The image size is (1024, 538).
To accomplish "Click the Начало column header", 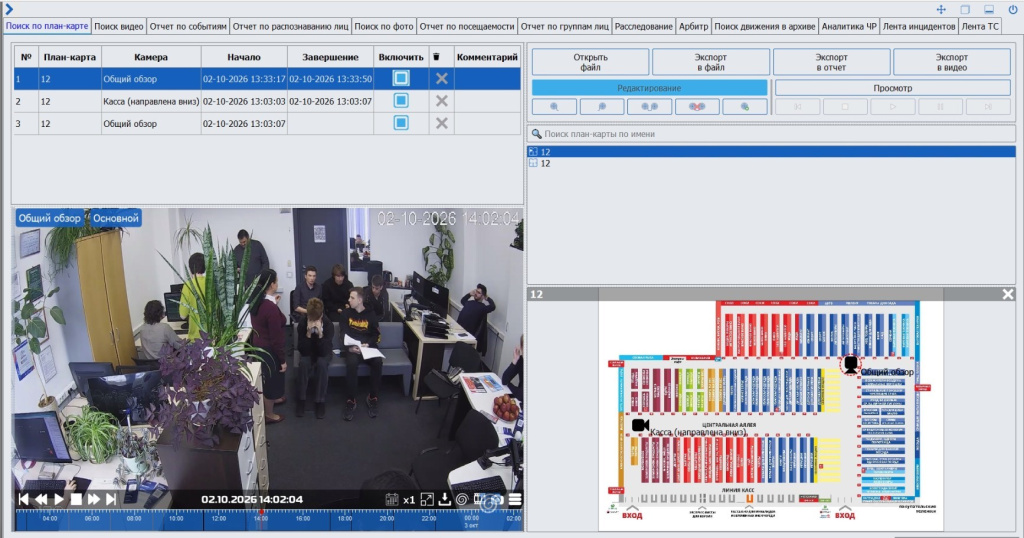I will (244, 57).
